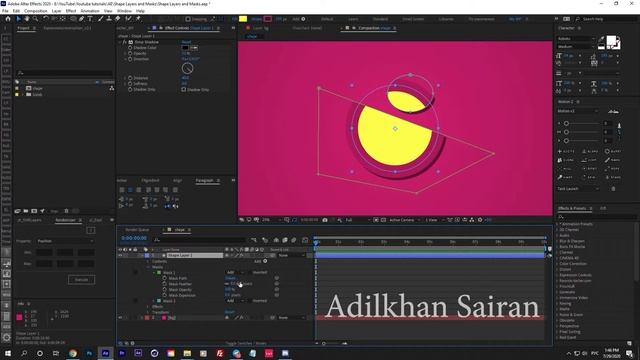Image resolution: width=640 pixels, height=360 pixels.
Task: Open Active Camera dropdown
Action: [x=404, y=220]
